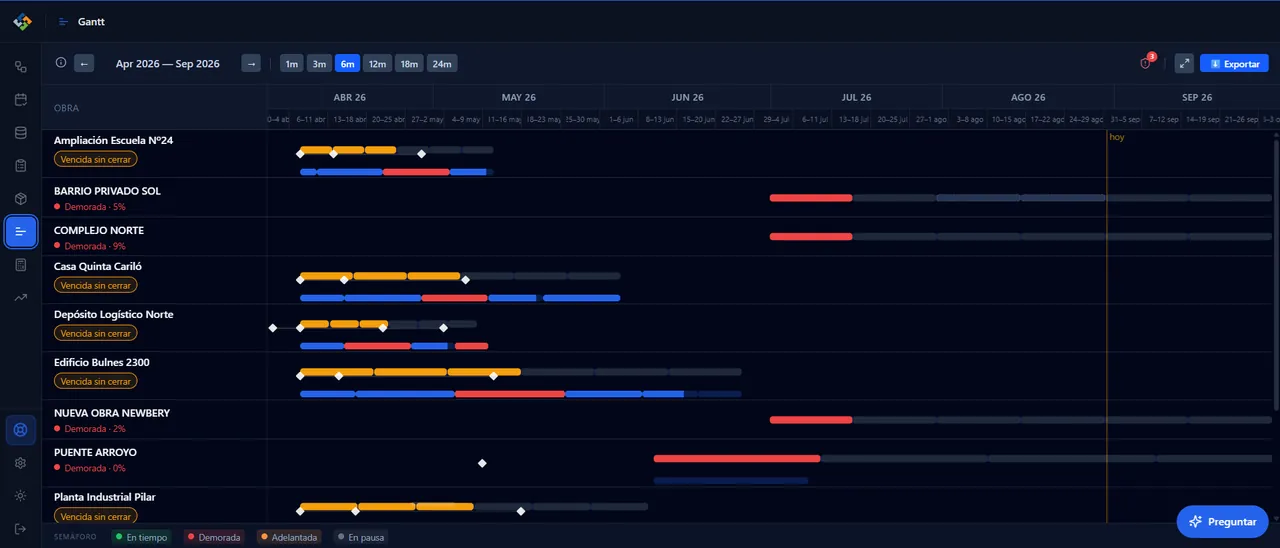Click the Demorada · 5% status
Image resolution: width=1280 pixels, height=548 pixels.
pyautogui.click(x=90, y=207)
